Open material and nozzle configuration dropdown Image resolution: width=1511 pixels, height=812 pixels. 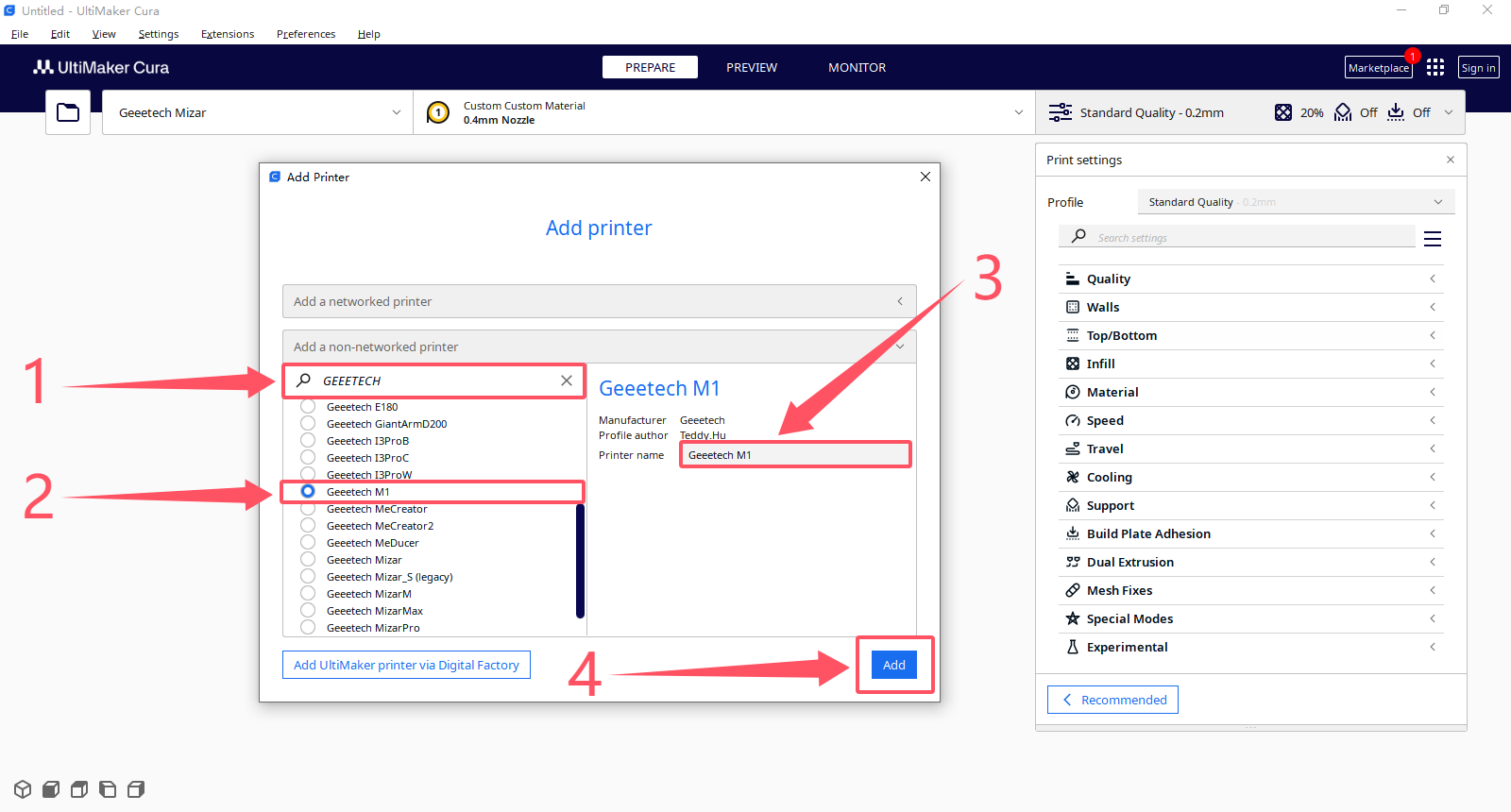724,112
